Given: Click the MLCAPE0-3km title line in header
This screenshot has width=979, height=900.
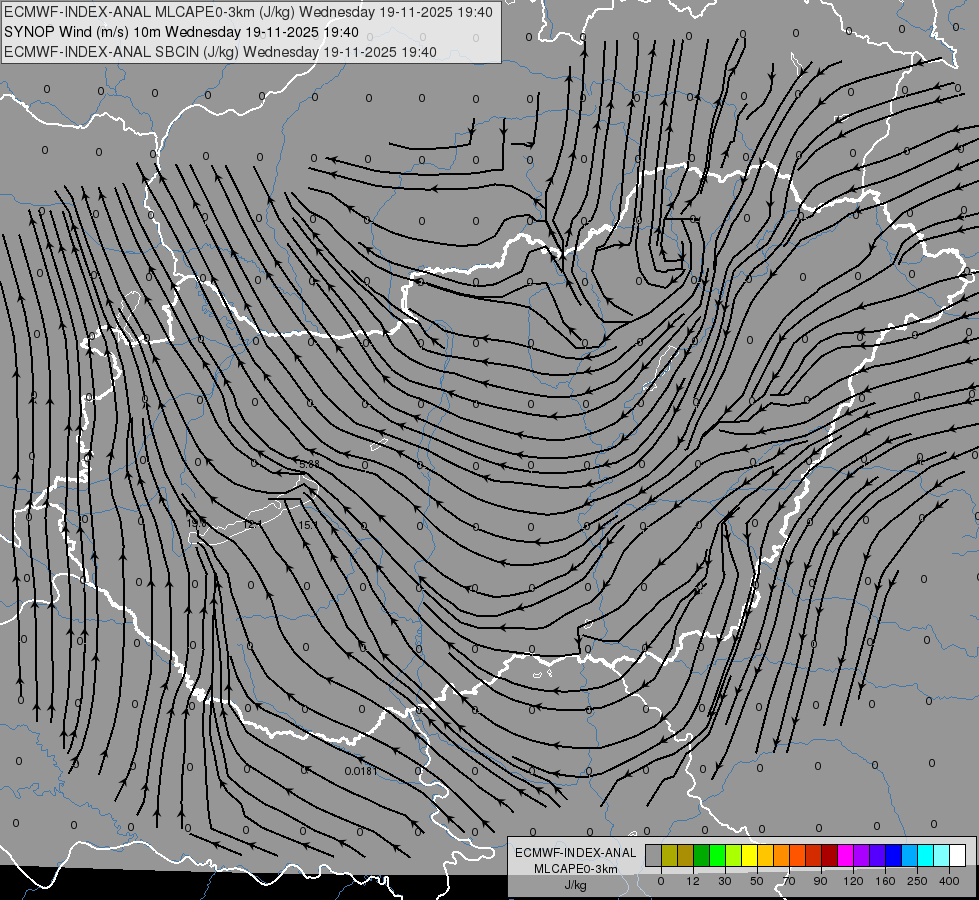Looking at the screenshot, I should tap(248, 12).
